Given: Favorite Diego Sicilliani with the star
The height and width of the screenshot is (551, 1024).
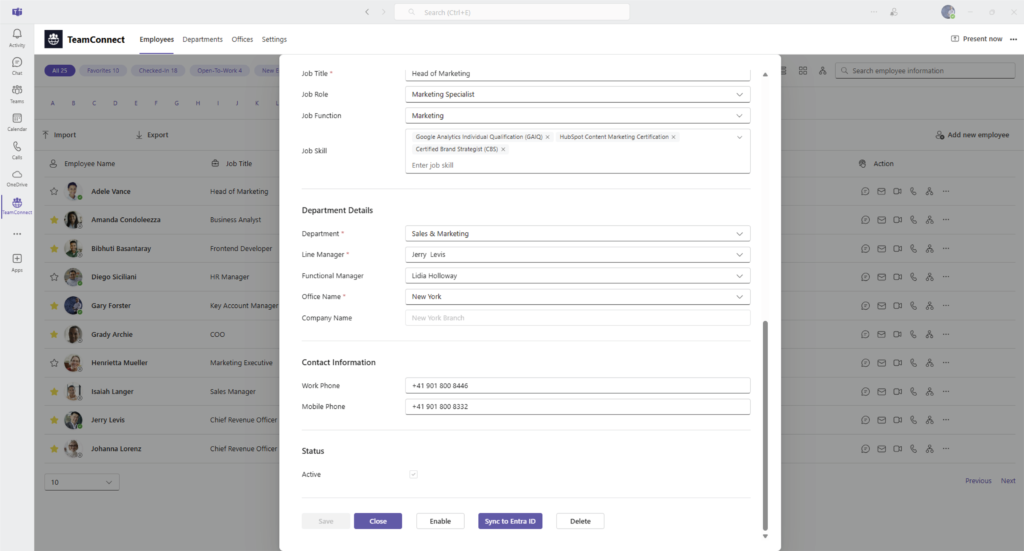Looking at the screenshot, I should click(54, 277).
